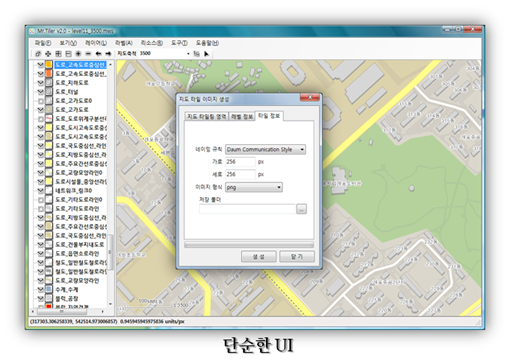Click the symbol icon of 도로_지하도로 layer
Screen dimensions: 510x362
pos(49,82)
